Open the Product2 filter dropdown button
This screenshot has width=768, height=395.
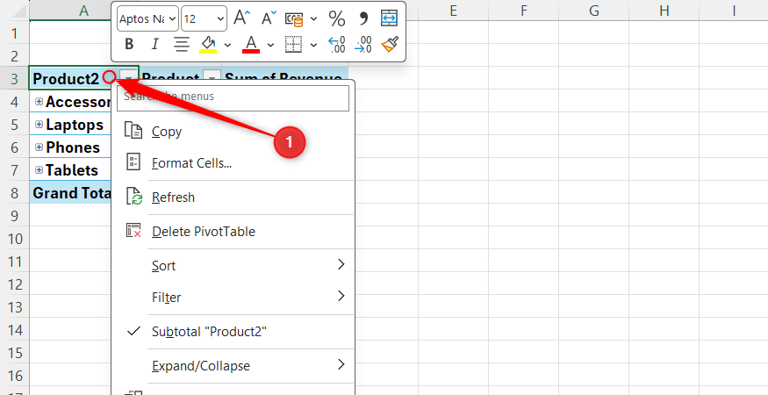coord(129,78)
